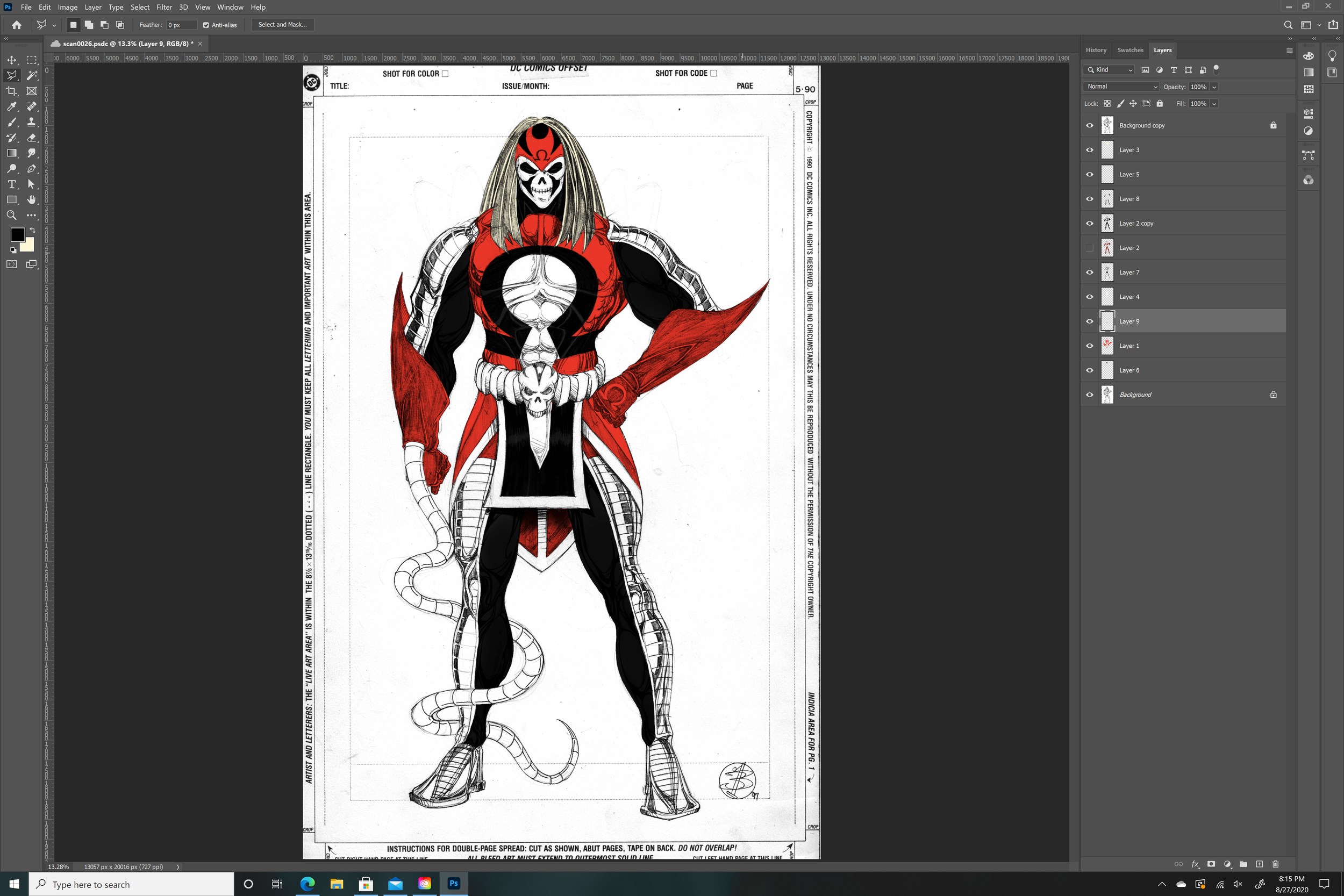
Task: Open the File menu
Action: point(26,7)
